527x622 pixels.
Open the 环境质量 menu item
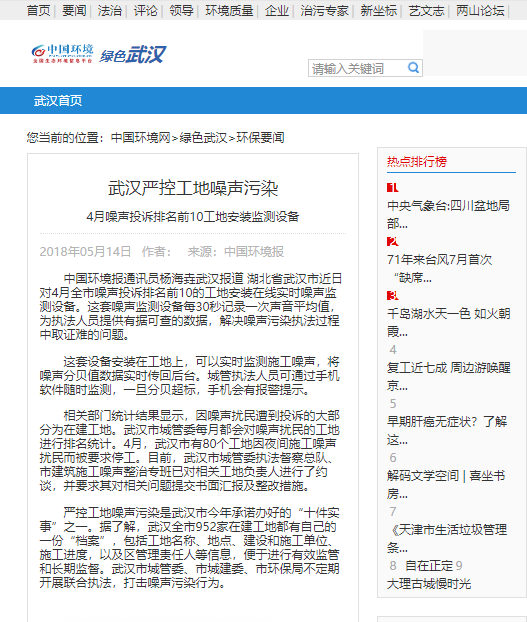(x=229, y=10)
